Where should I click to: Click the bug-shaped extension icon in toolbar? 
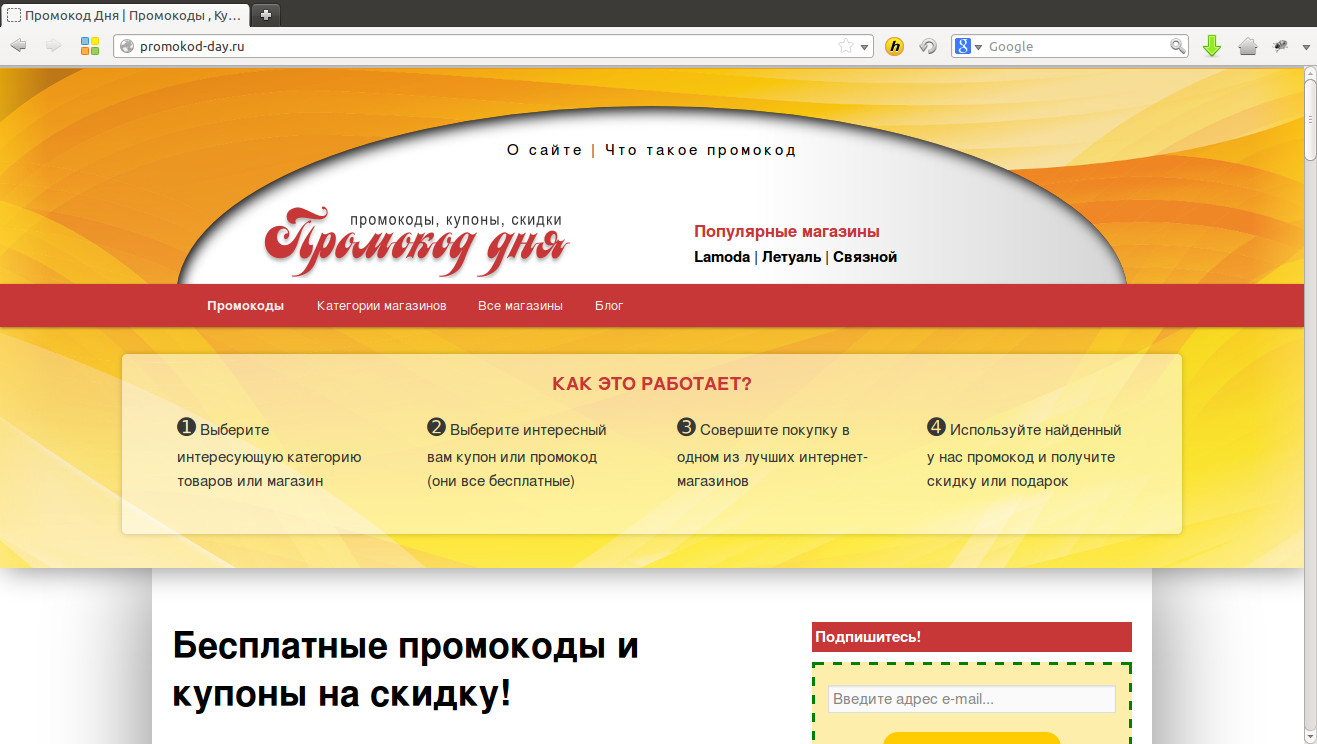click(x=1280, y=46)
